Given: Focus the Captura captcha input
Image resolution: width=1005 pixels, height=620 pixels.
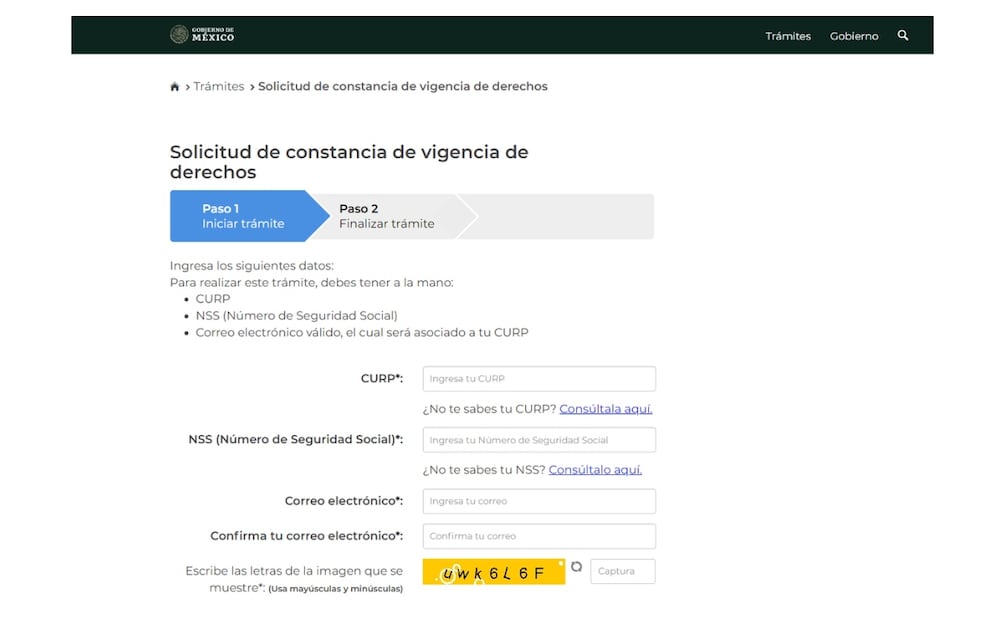Looking at the screenshot, I should [x=622, y=571].
